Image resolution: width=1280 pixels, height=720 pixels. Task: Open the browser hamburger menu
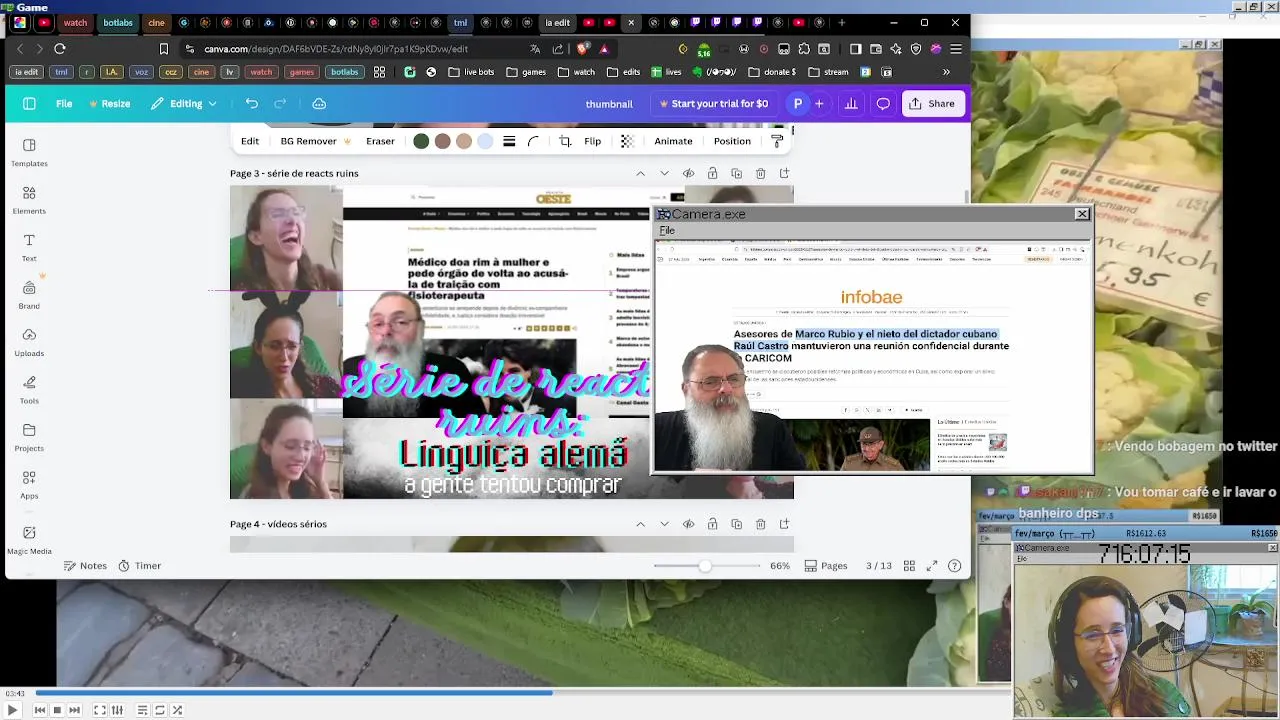click(956, 48)
